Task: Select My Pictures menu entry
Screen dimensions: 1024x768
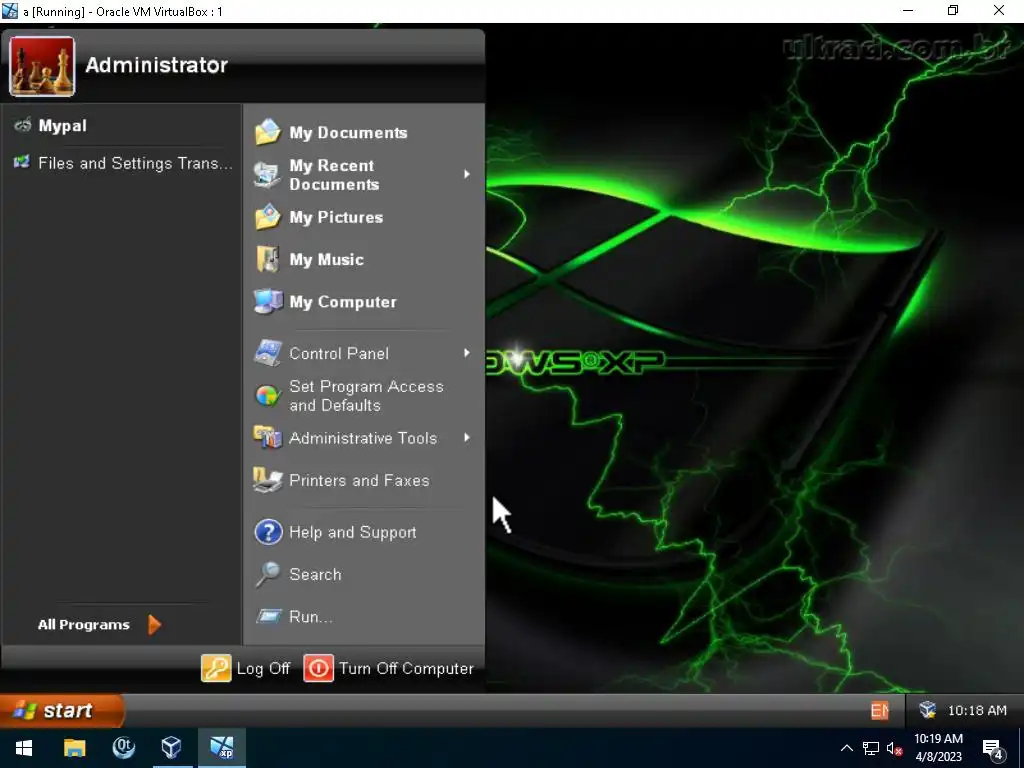Action: click(x=362, y=217)
